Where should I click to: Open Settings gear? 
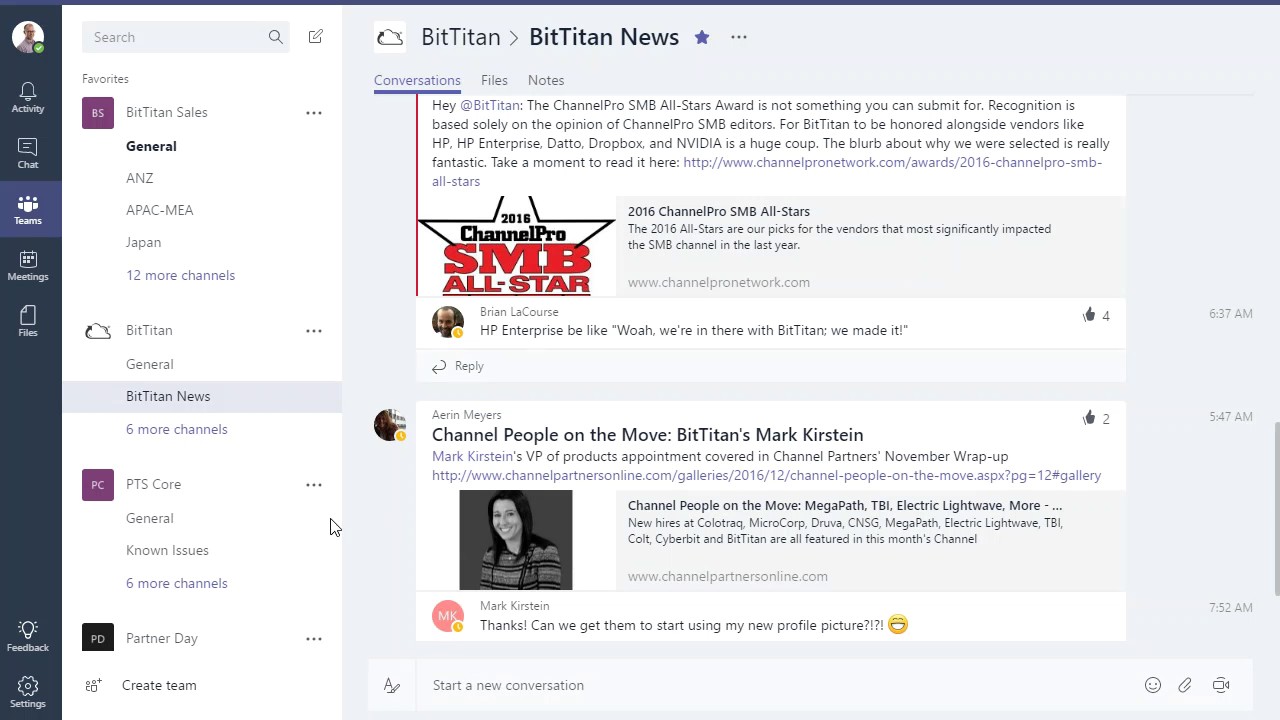(28, 691)
